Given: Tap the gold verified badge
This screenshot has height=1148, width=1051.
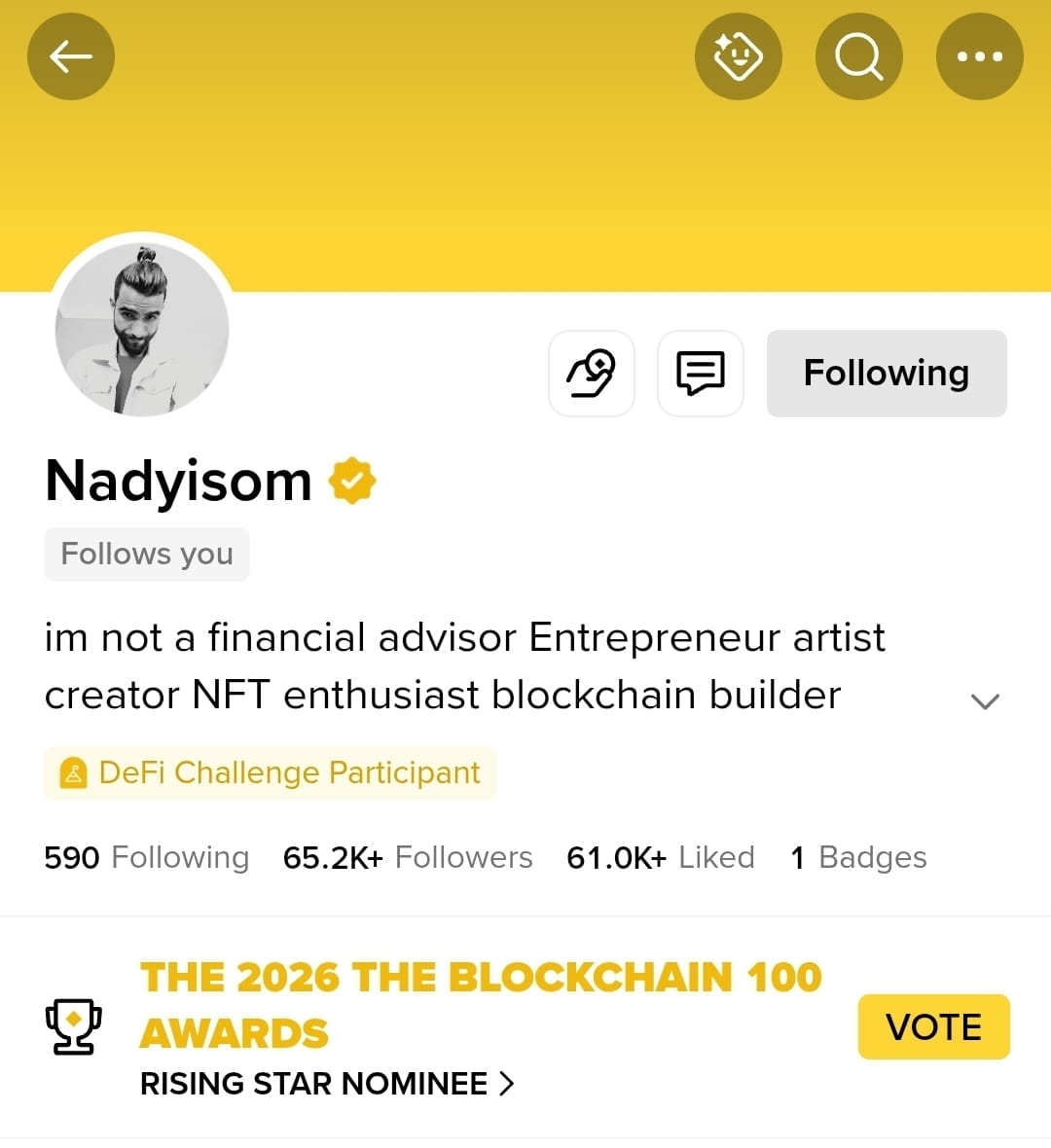Looking at the screenshot, I should pos(352,481).
